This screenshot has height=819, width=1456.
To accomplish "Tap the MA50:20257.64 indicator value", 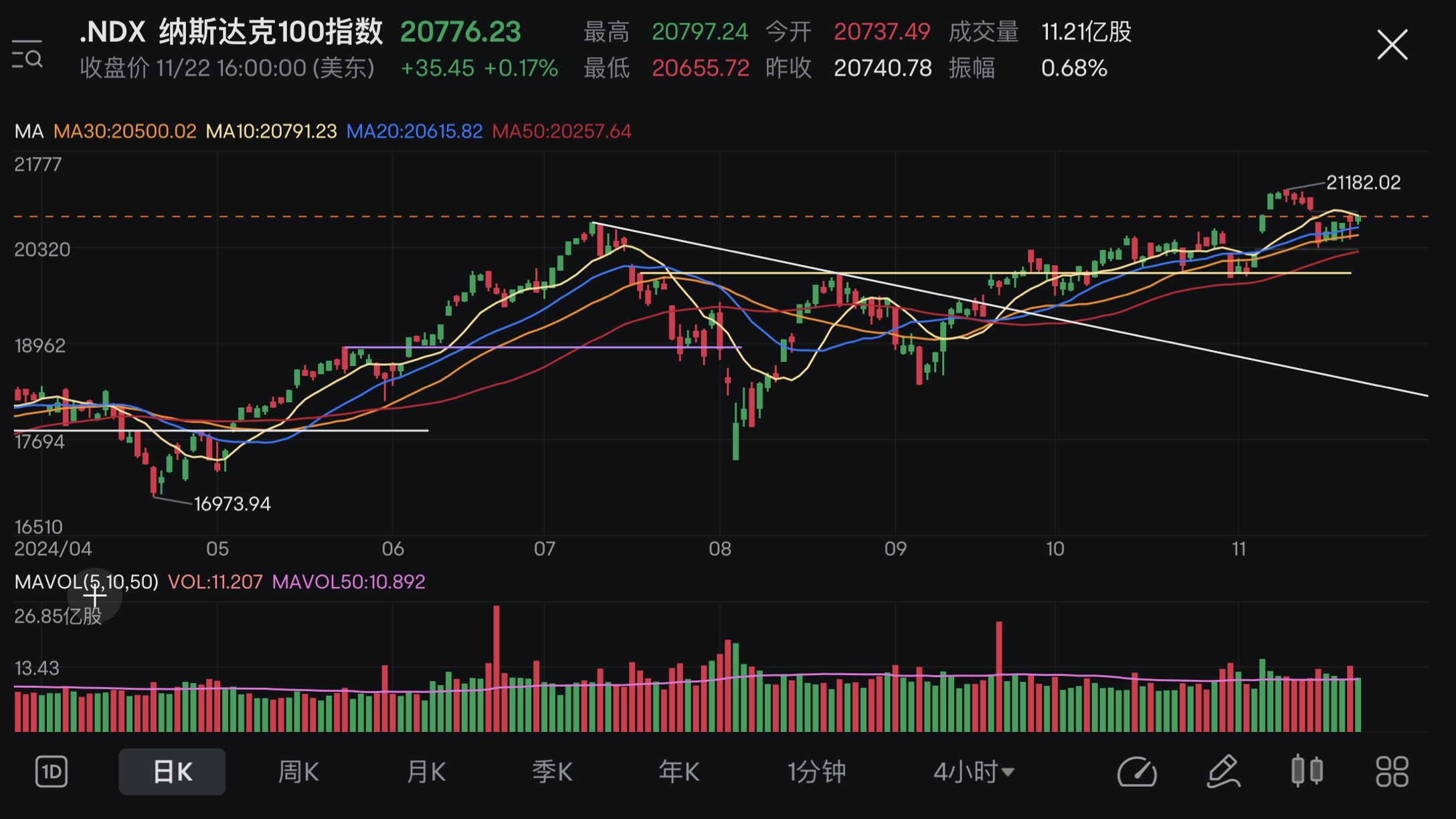I will point(561,131).
